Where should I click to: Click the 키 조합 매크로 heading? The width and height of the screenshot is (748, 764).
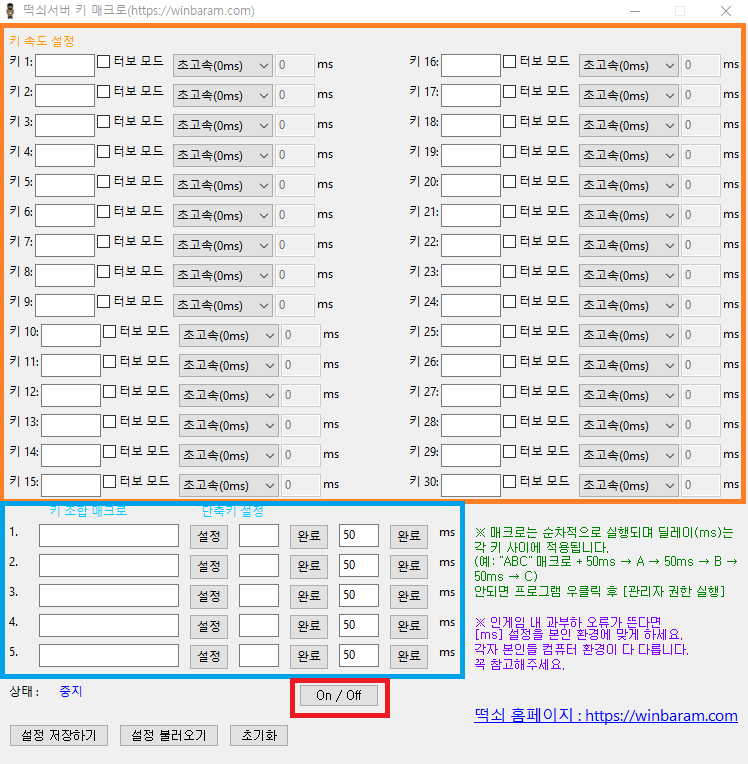click(88, 511)
